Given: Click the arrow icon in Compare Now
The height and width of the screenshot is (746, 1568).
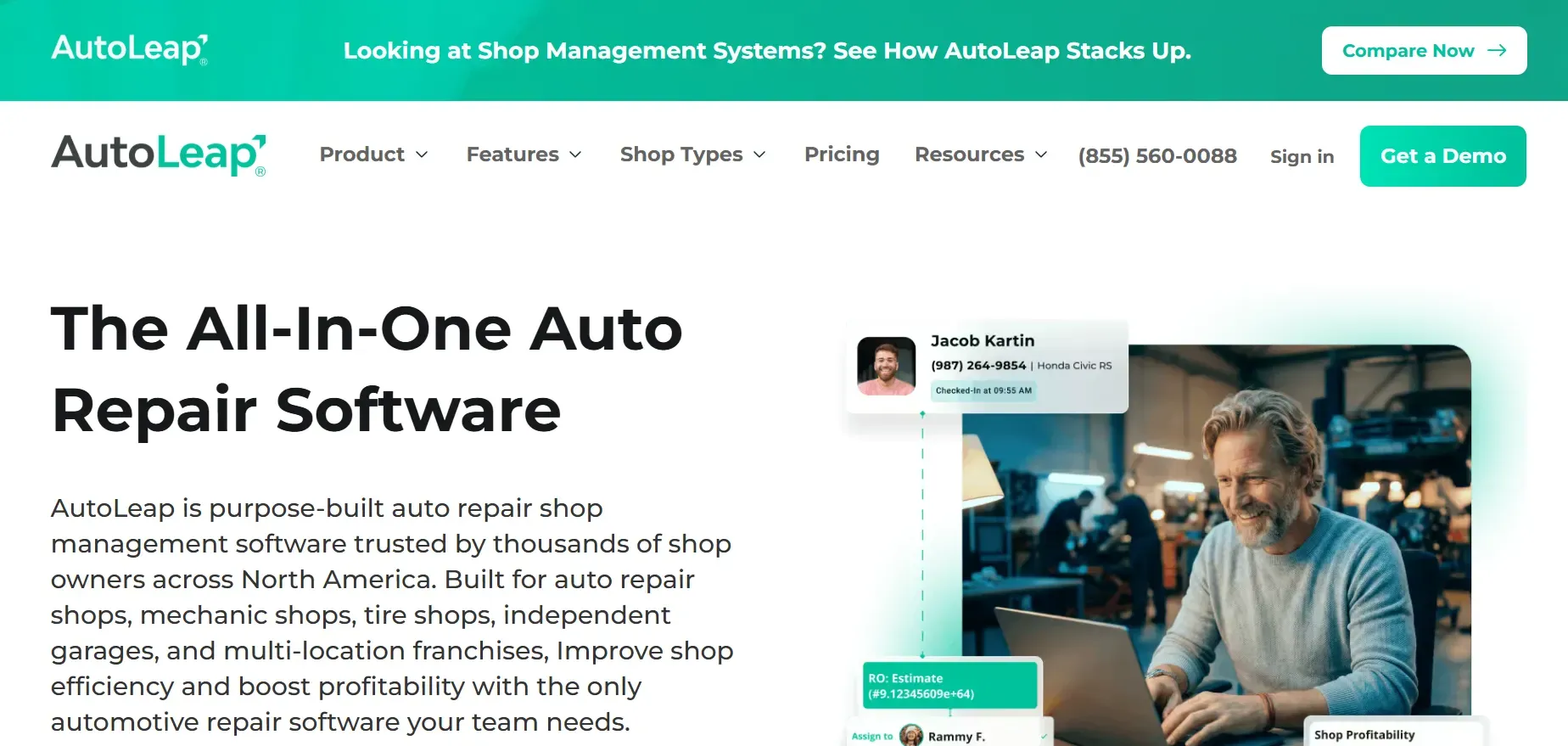Looking at the screenshot, I should pos(1497,51).
